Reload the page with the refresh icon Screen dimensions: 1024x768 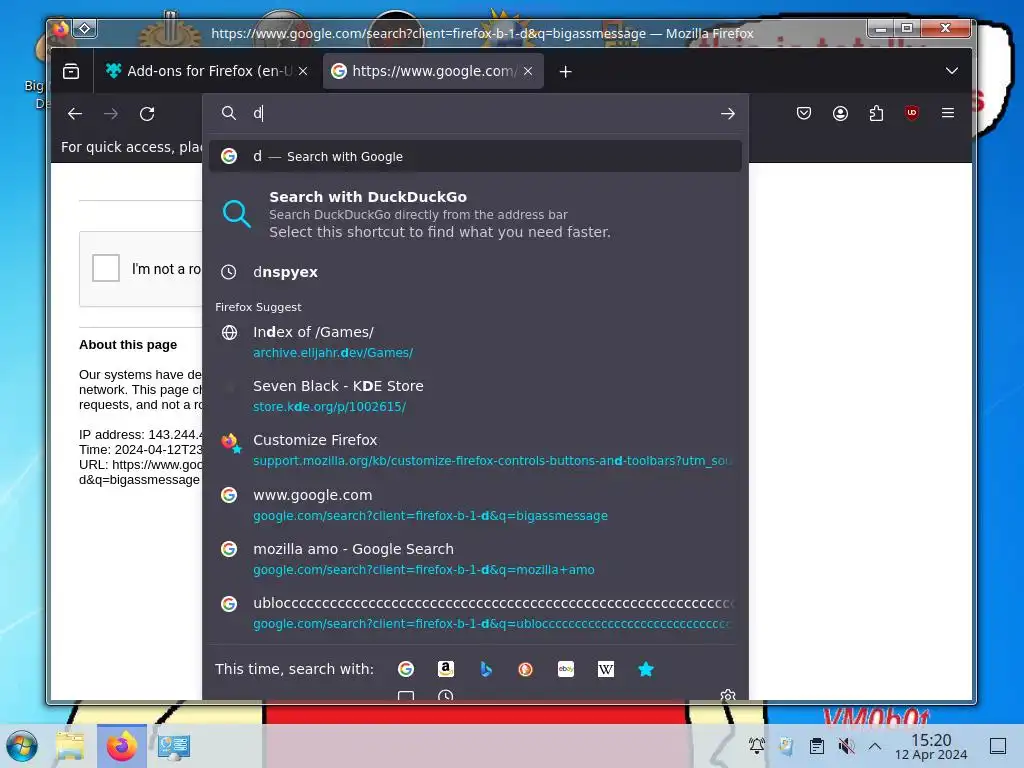pos(147,114)
